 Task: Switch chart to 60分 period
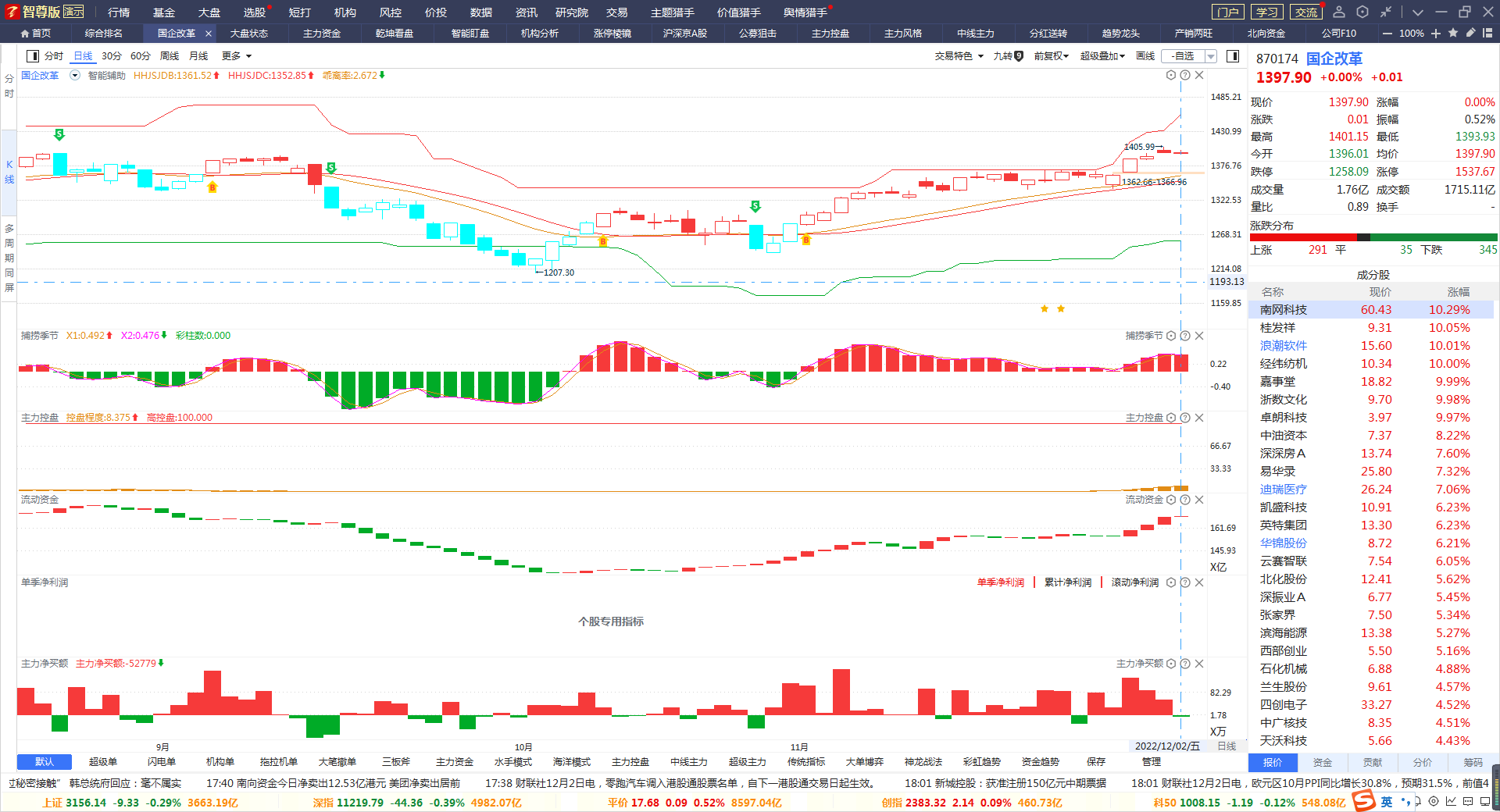tap(141, 55)
